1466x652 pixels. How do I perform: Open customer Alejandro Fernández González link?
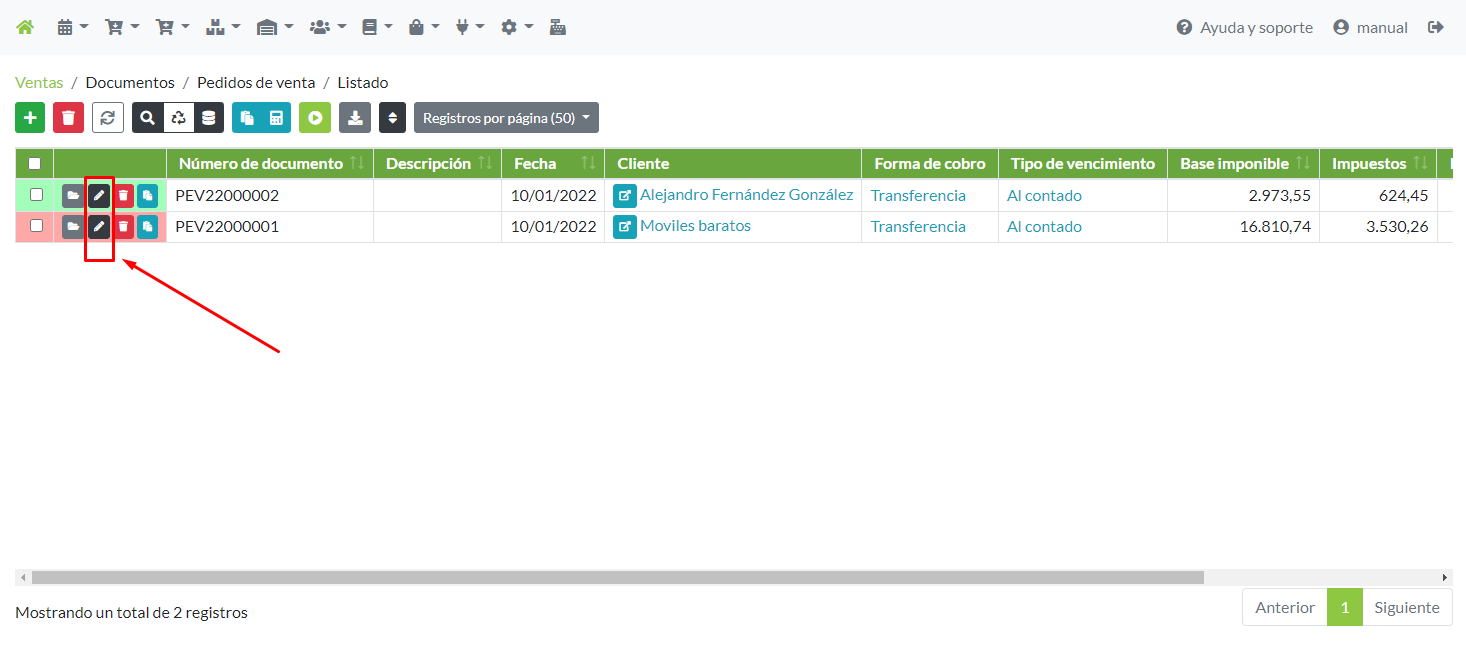(x=746, y=195)
